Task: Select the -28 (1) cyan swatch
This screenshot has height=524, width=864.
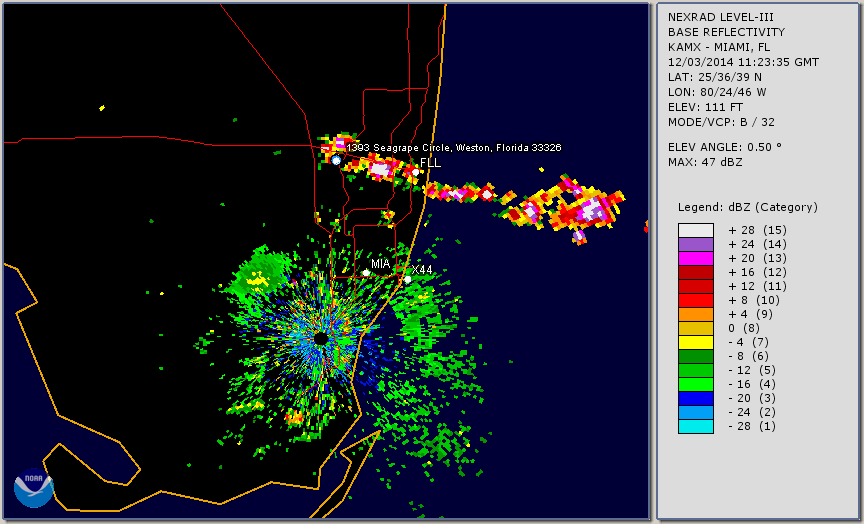Action: (x=696, y=426)
